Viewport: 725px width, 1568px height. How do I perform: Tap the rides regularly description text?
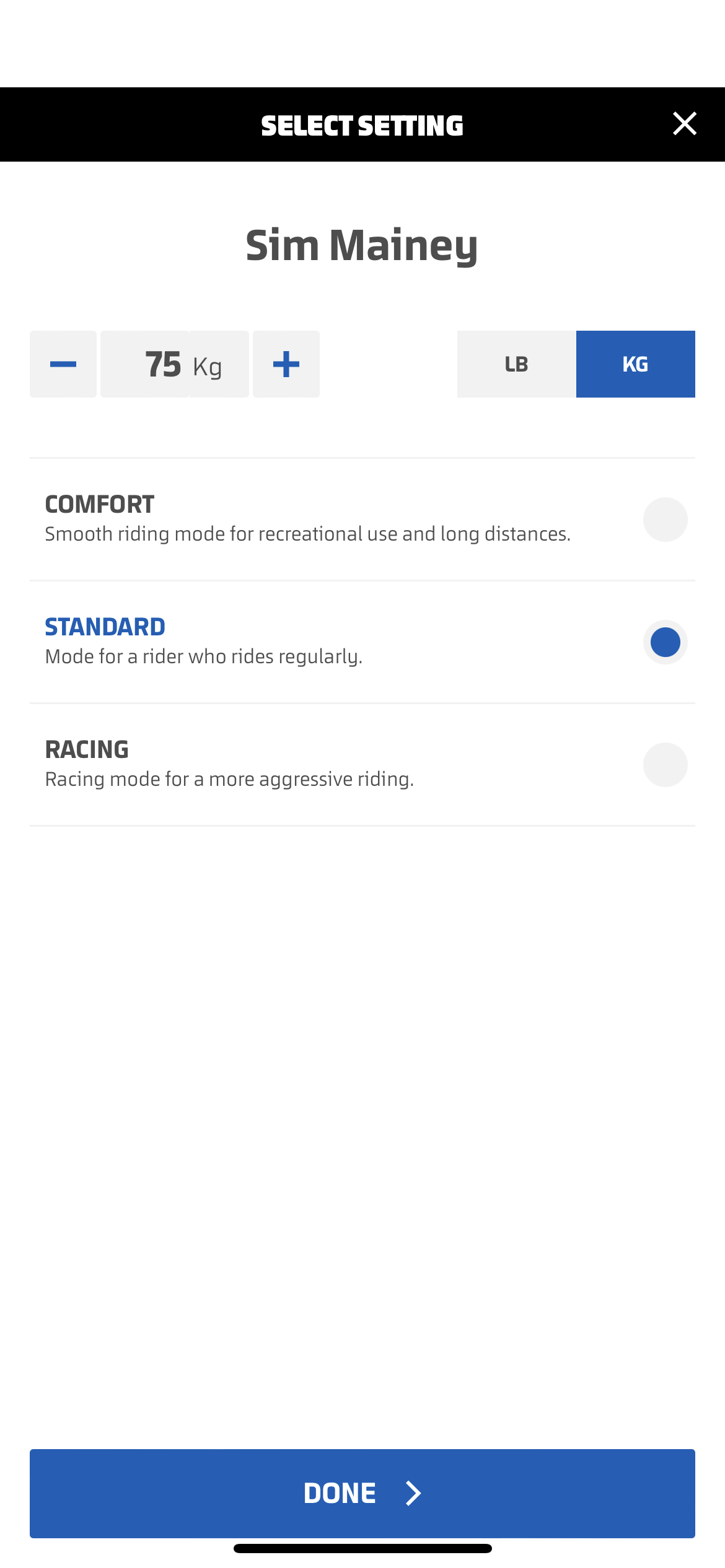pyautogui.click(x=204, y=656)
